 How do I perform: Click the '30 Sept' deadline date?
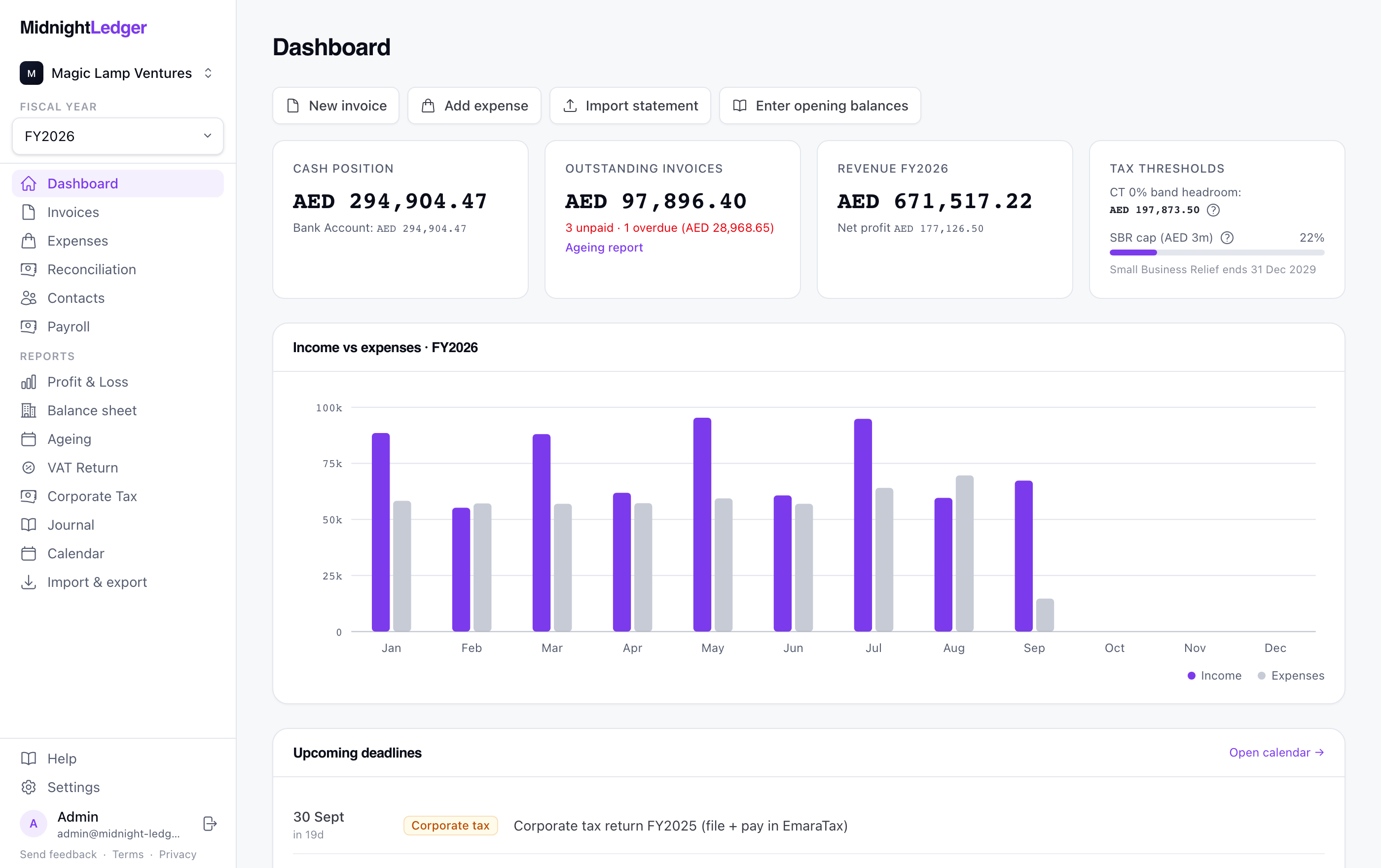click(318, 817)
